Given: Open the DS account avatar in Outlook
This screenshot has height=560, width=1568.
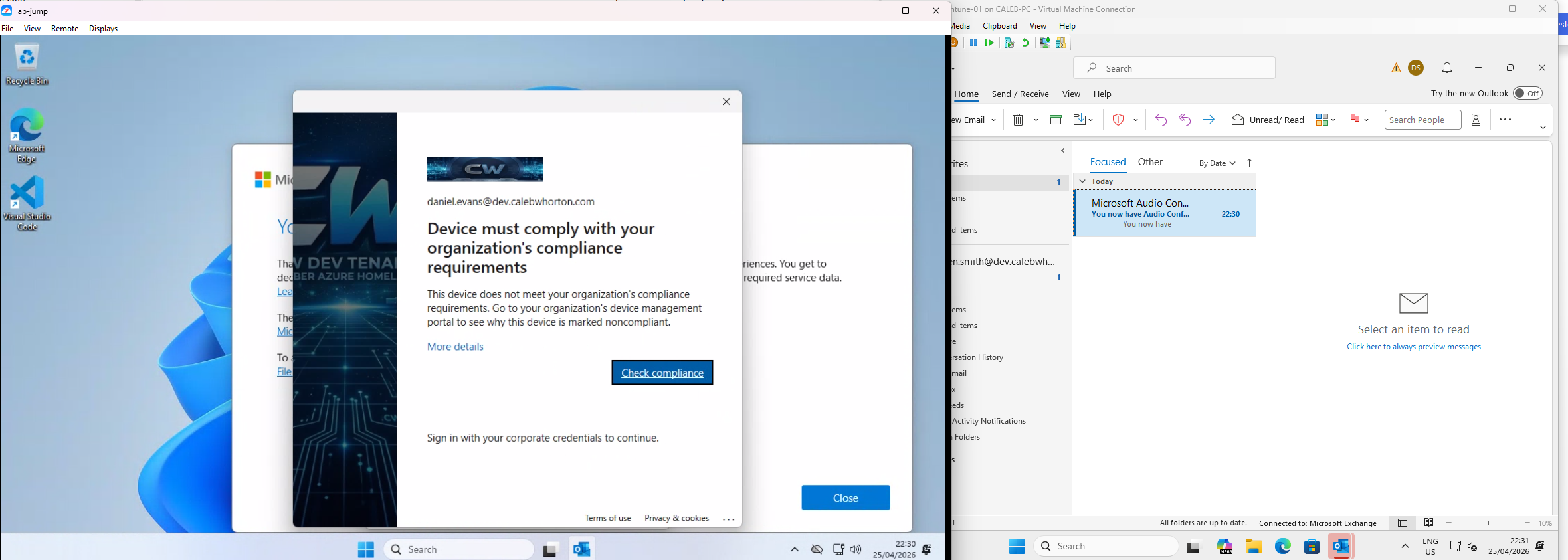Looking at the screenshot, I should [1416, 68].
